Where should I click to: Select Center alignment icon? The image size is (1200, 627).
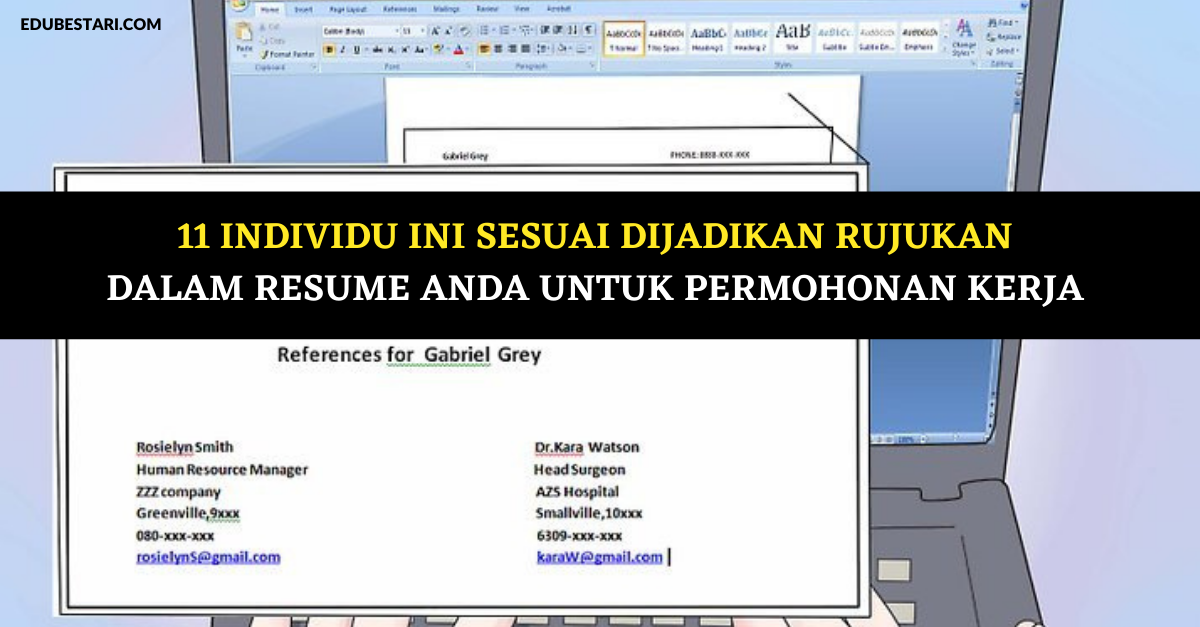498,49
